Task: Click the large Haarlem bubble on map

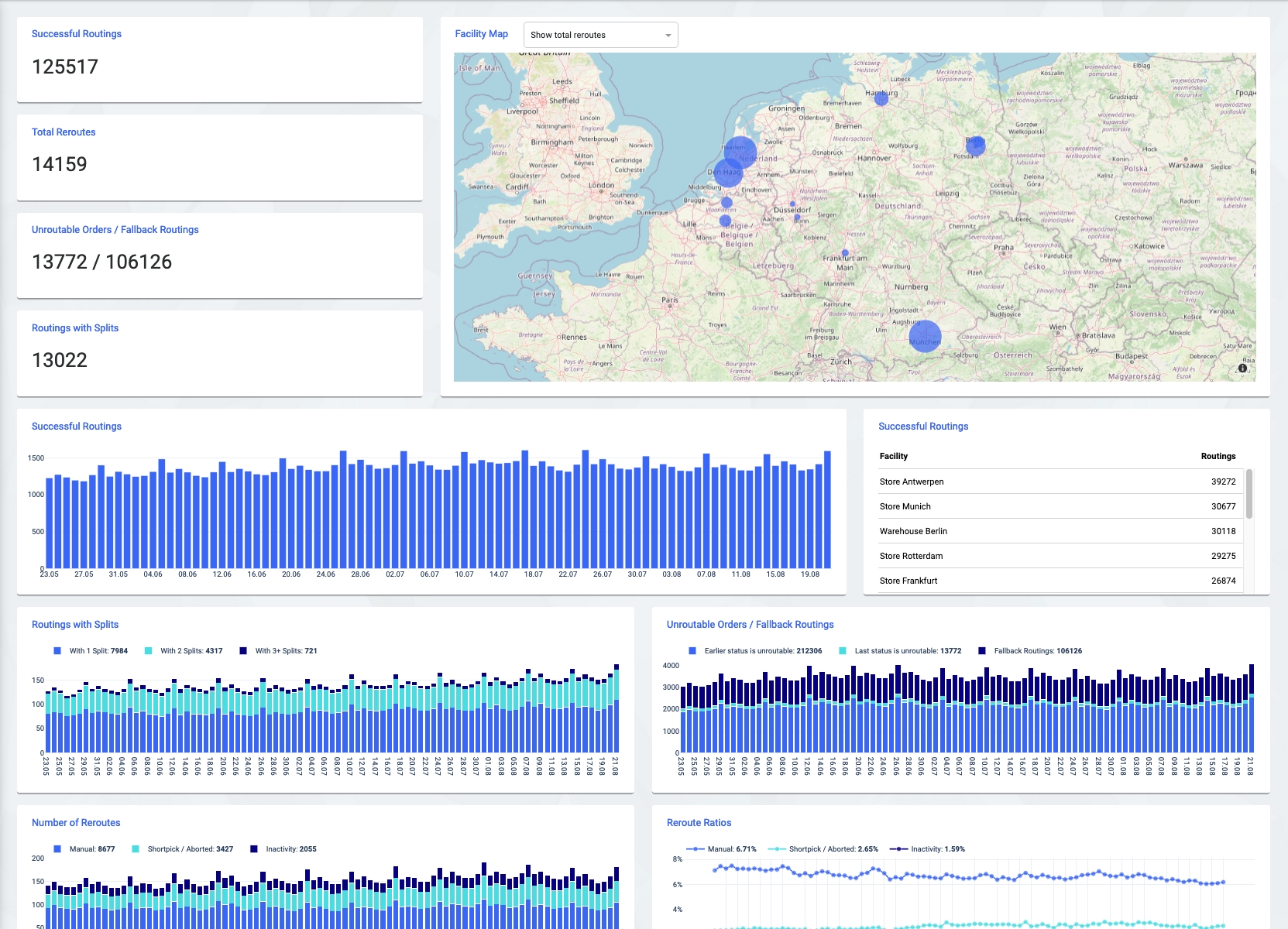Action: pos(740,151)
